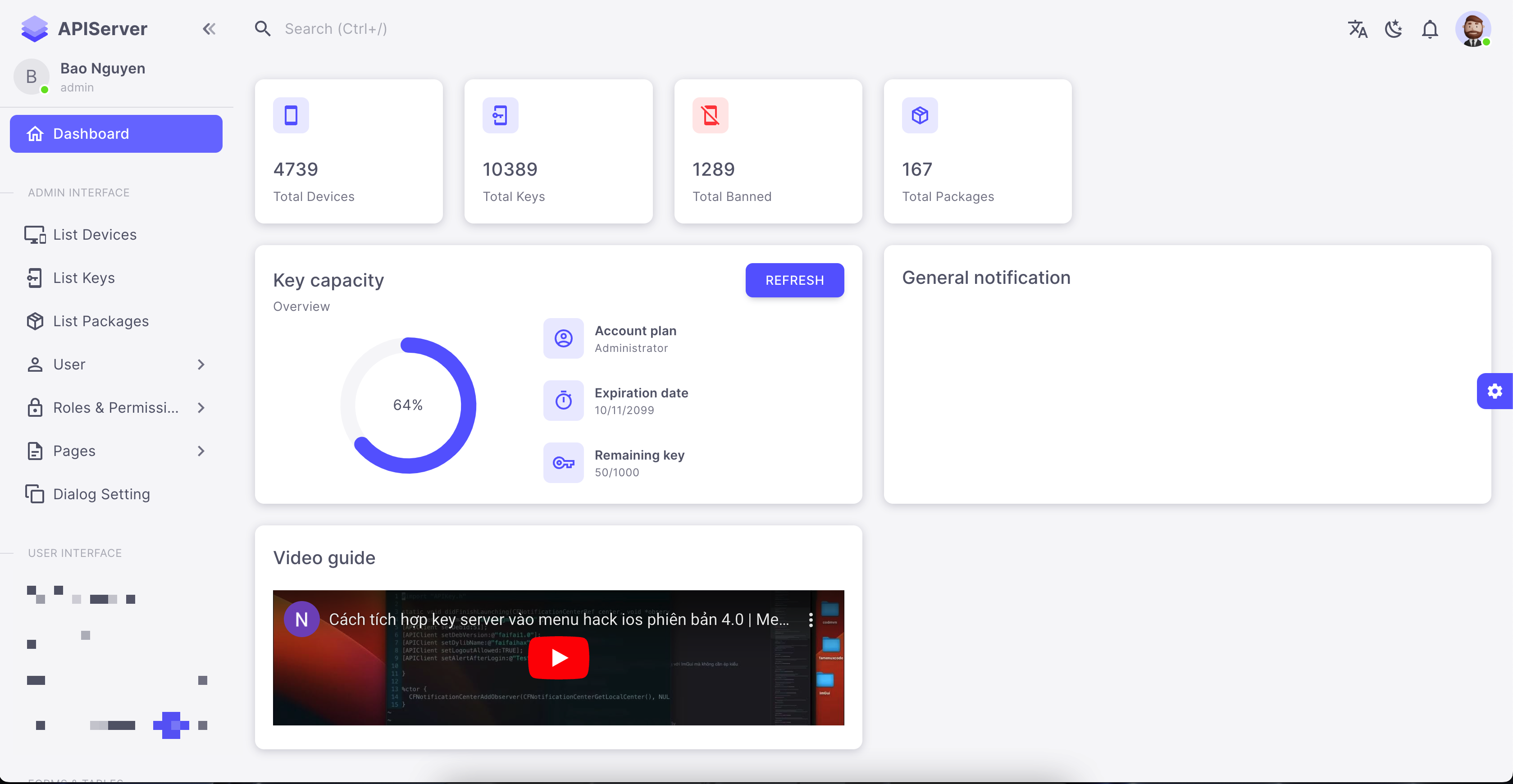Click the Expiration date timer icon
The width and height of the screenshot is (1513, 784).
[x=563, y=401]
